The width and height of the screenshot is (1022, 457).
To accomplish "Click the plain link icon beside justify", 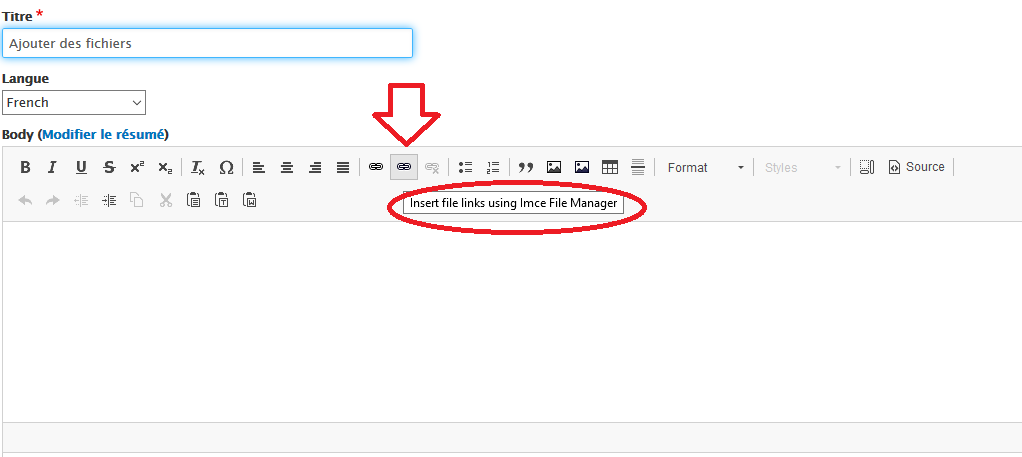I will pyautogui.click(x=375, y=168).
